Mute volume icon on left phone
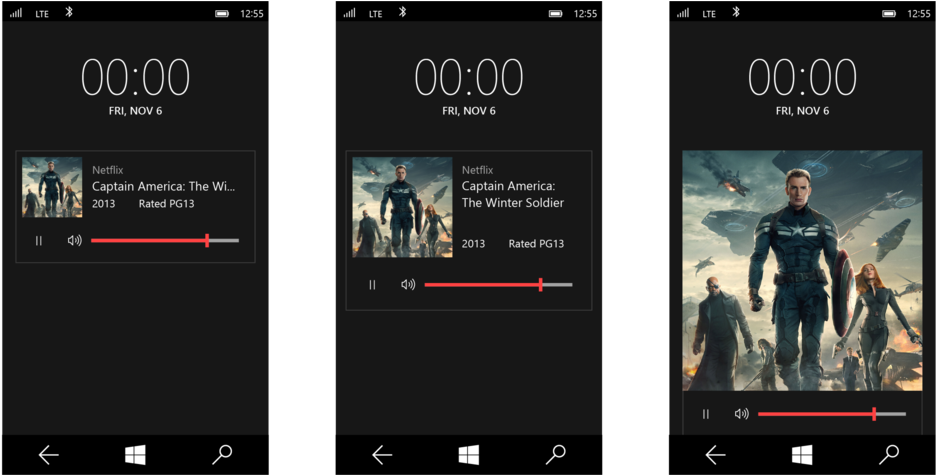 click(74, 240)
